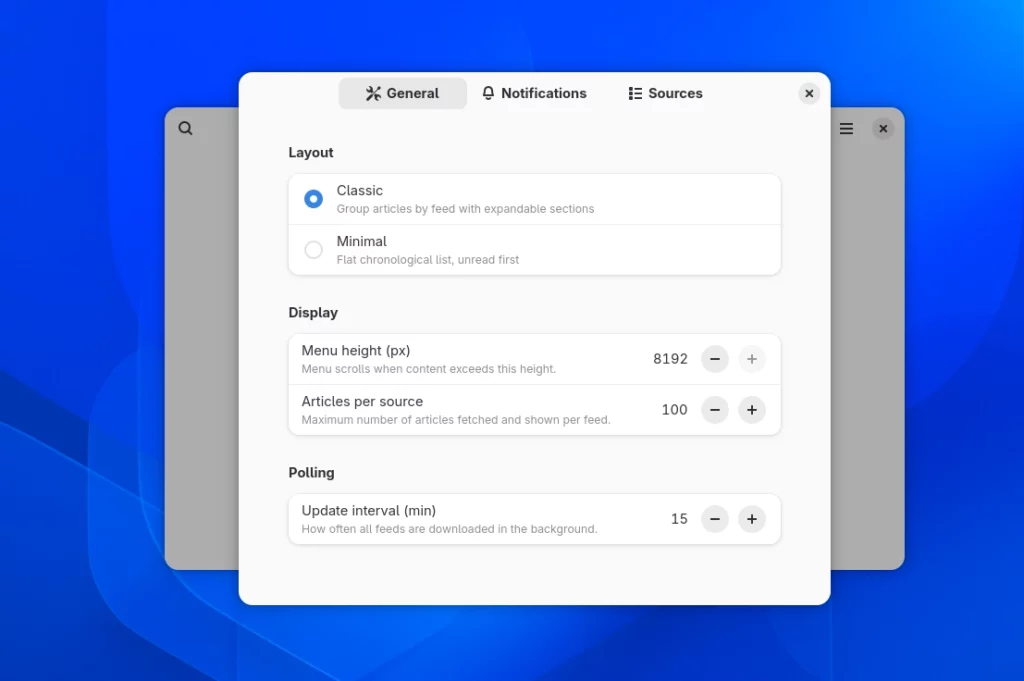
Task: Decrease Articles per source value
Action: [715, 410]
